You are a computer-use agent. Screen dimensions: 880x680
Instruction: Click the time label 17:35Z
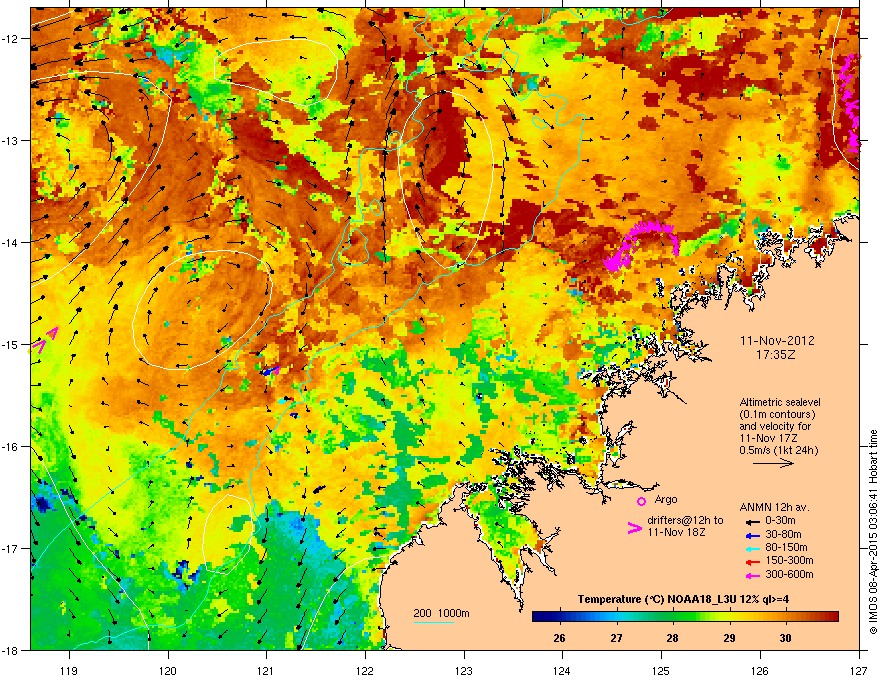click(x=776, y=355)
